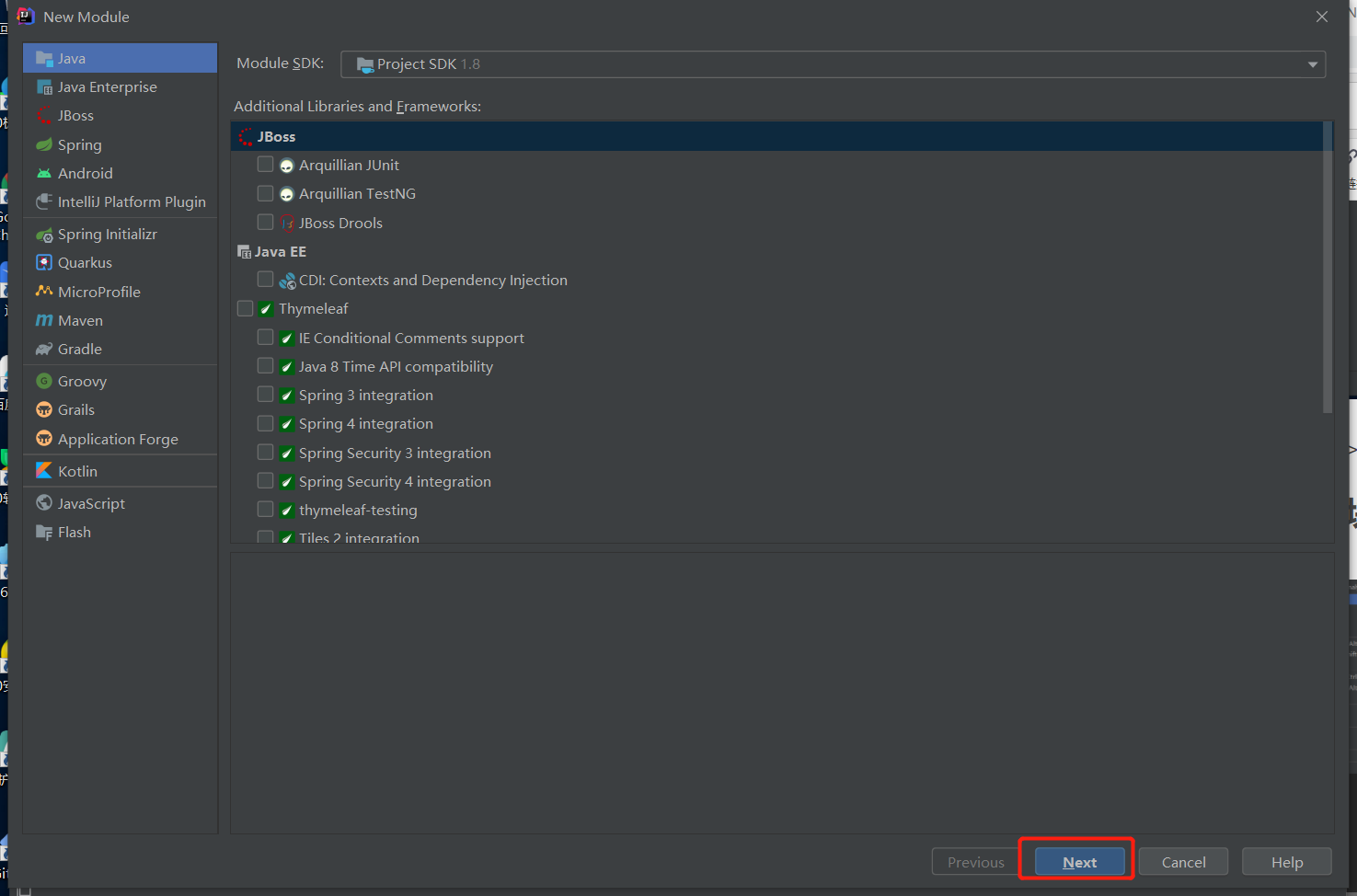1357x896 pixels.
Task: Enable the Arquillian JUnit checkbox
Action: pyautogui.click(x=265, y=165)
